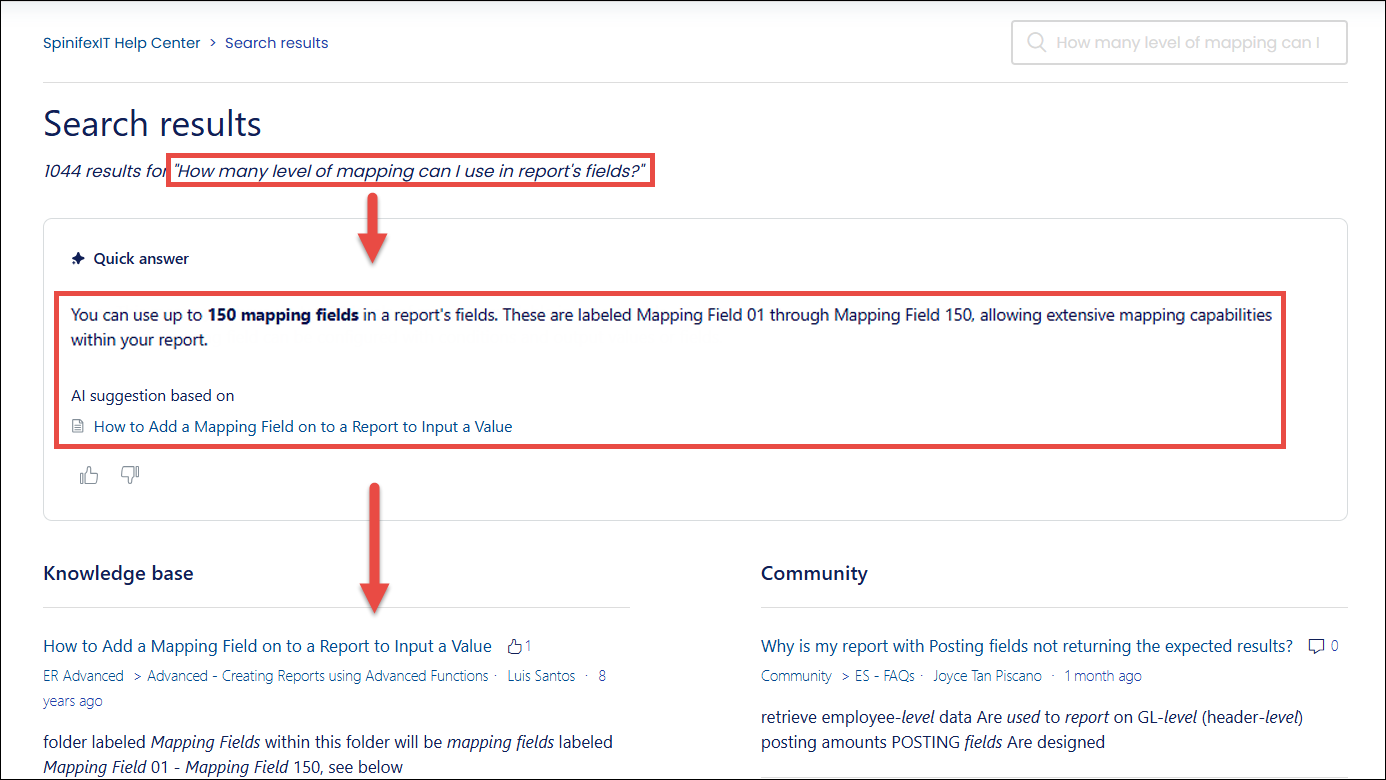
Task: Open the ES - FAQs topic link
Action: (x=884, y=676)
